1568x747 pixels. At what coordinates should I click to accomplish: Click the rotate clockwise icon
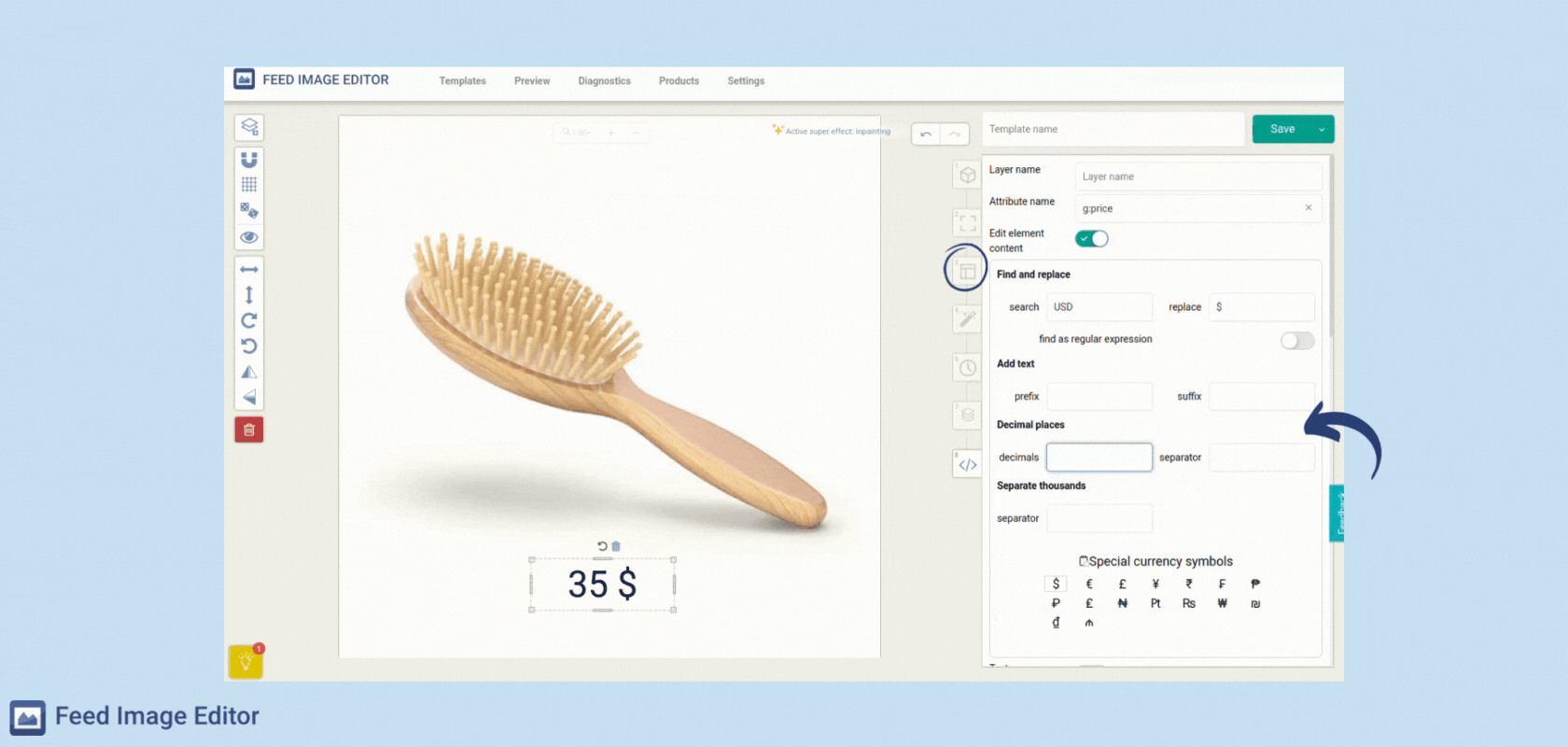pos(248,320)
